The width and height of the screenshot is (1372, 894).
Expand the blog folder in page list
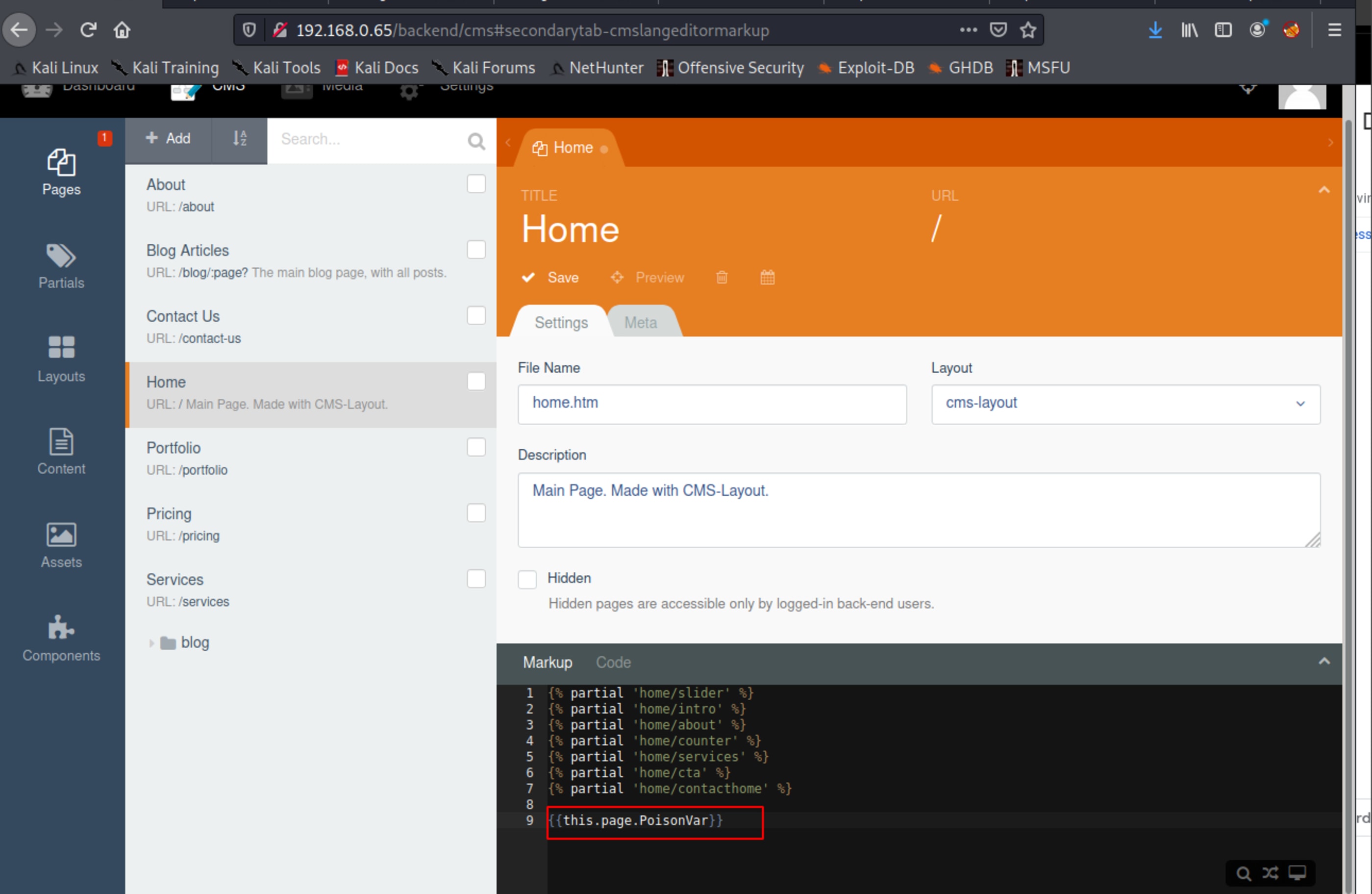(151, 643)
